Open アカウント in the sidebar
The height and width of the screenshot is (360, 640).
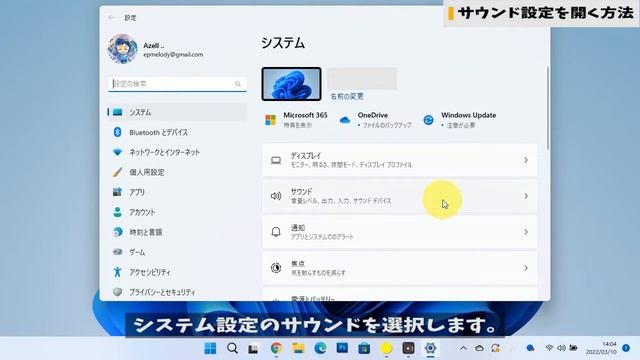177,212
